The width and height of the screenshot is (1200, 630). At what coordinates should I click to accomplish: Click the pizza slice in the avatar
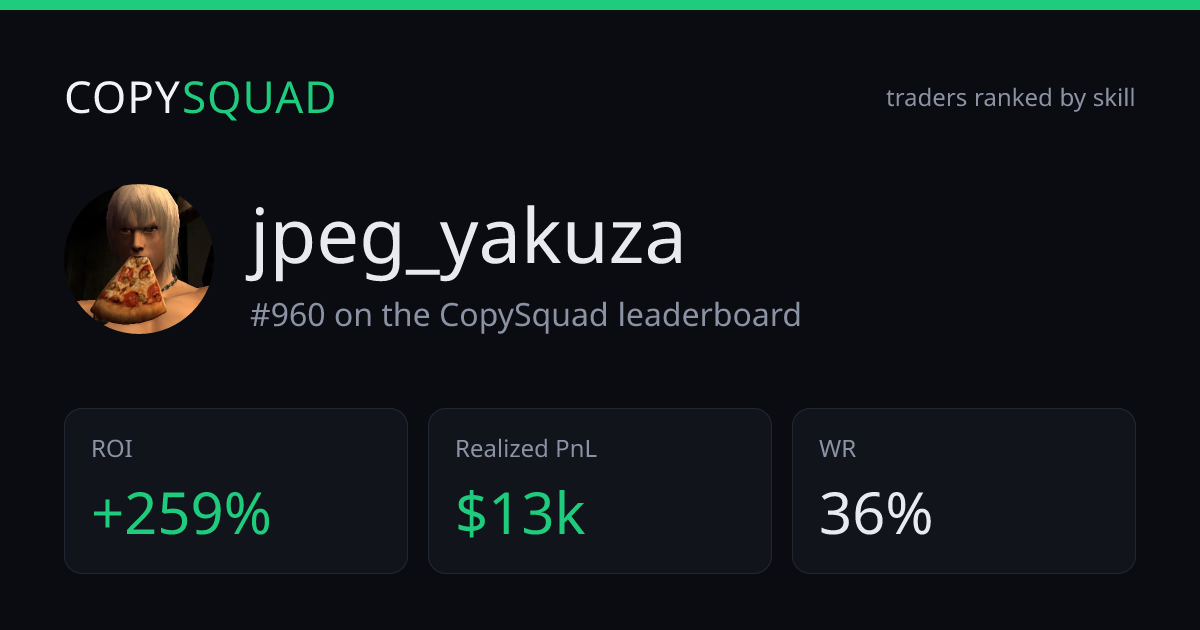[x=128, y=289]
